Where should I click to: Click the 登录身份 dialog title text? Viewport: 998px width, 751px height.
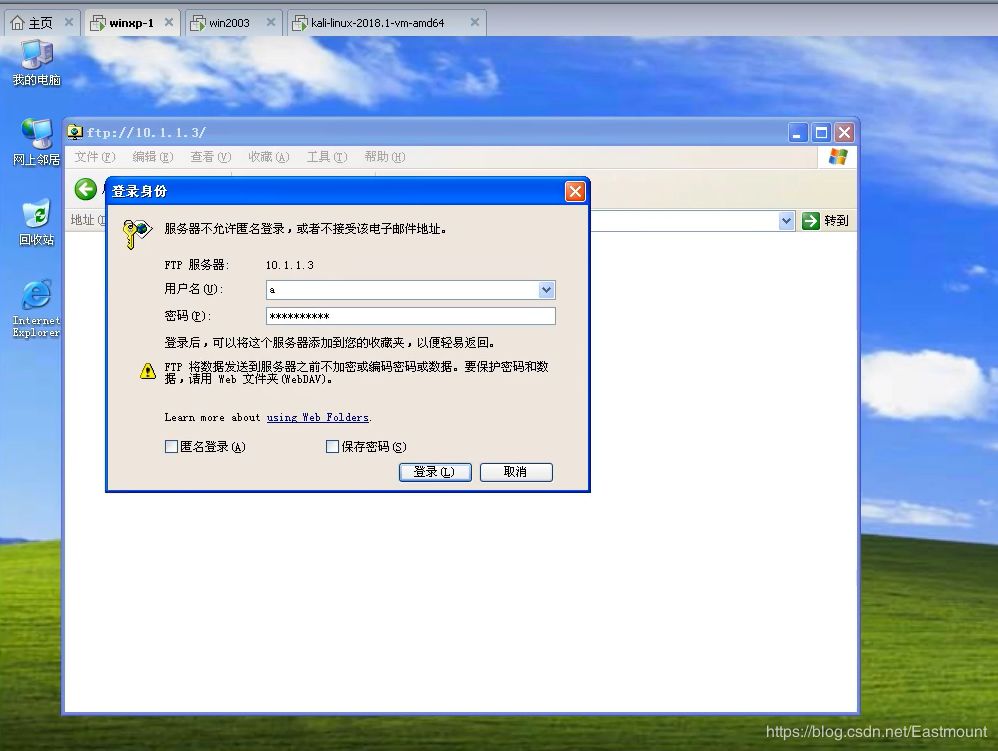coord(139,192)
